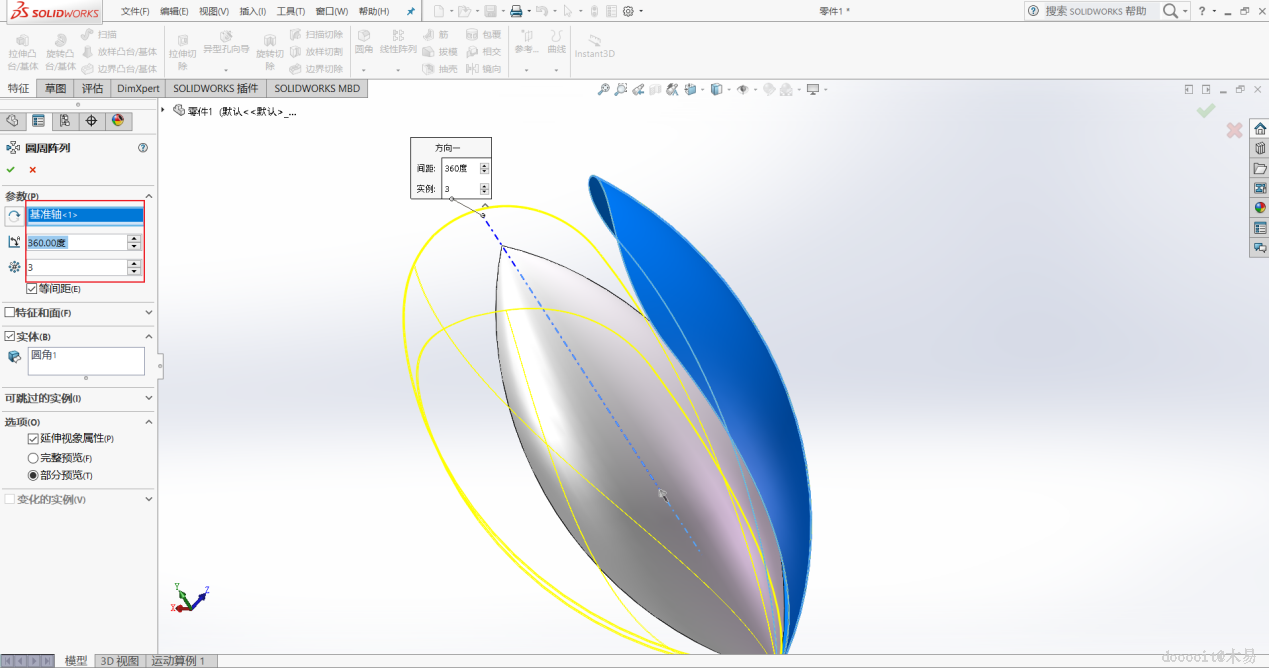Open SOLIDWORKS Resources home icon in task pane
The height and width of the screenshot is (668, 1269).
click(x=1260, y=129)
